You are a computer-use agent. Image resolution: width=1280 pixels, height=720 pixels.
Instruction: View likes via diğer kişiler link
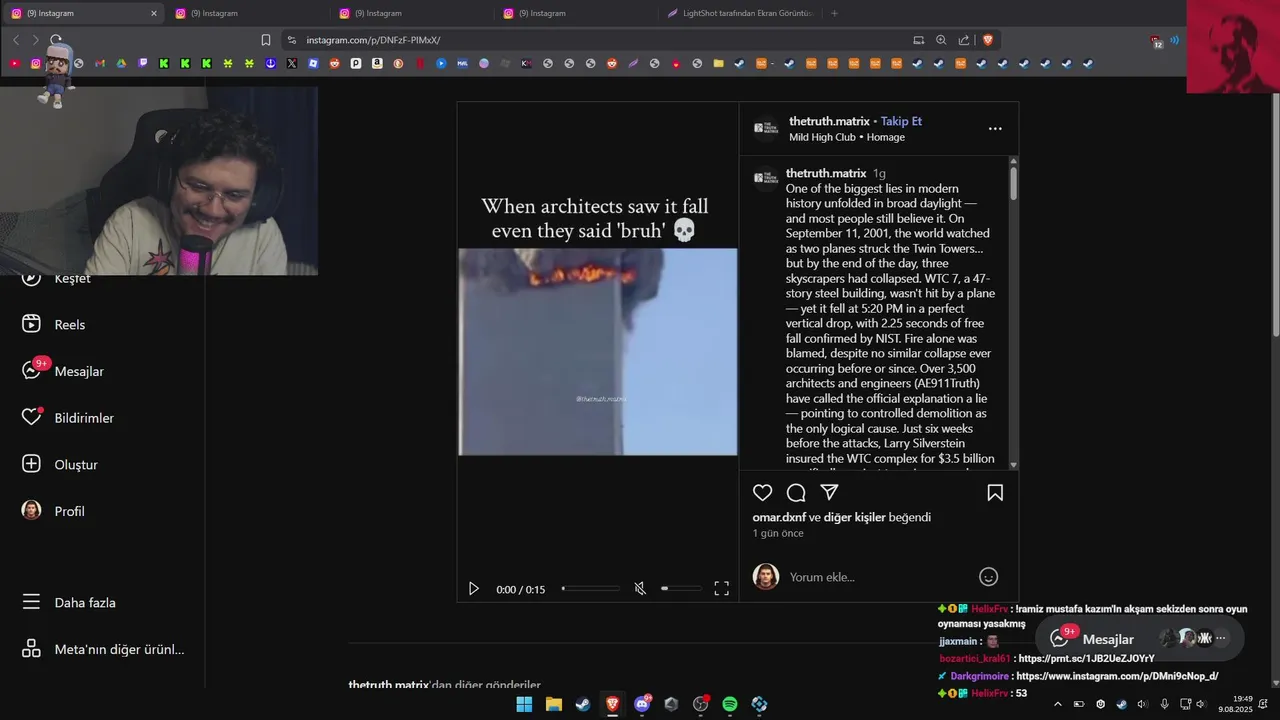(854, 517)
